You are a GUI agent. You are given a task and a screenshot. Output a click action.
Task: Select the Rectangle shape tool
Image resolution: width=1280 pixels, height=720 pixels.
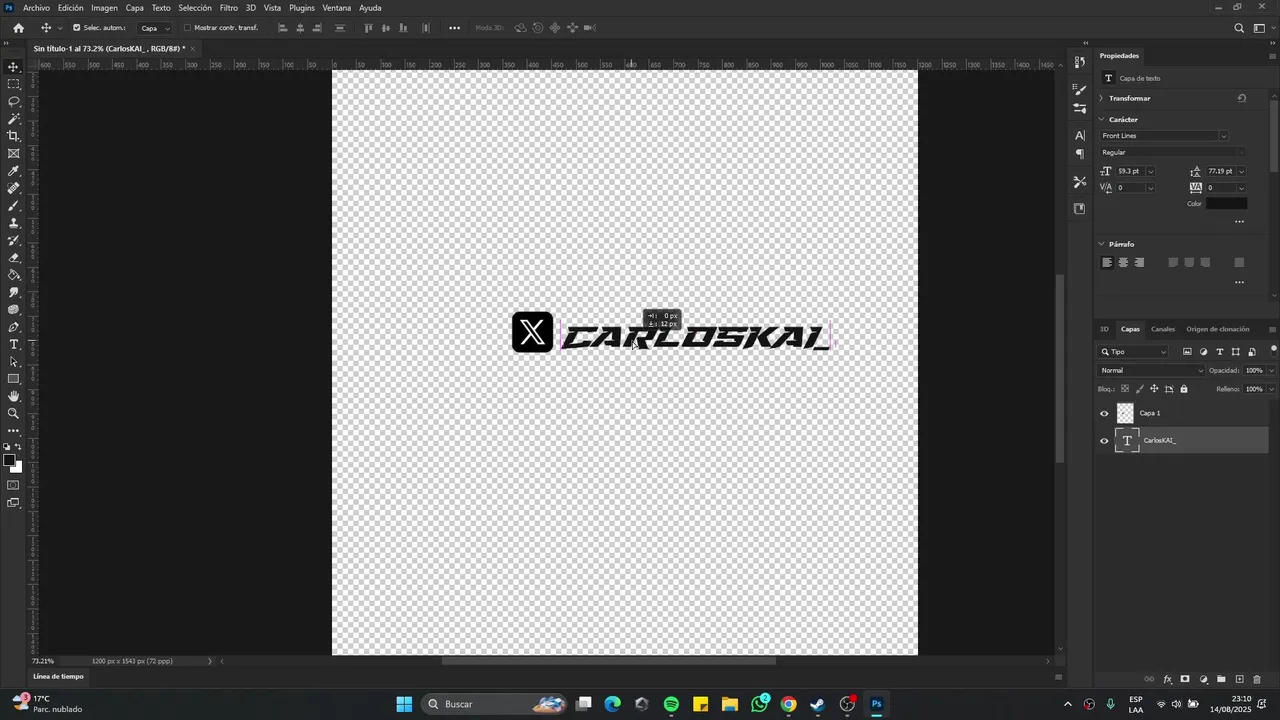point(14,379)
